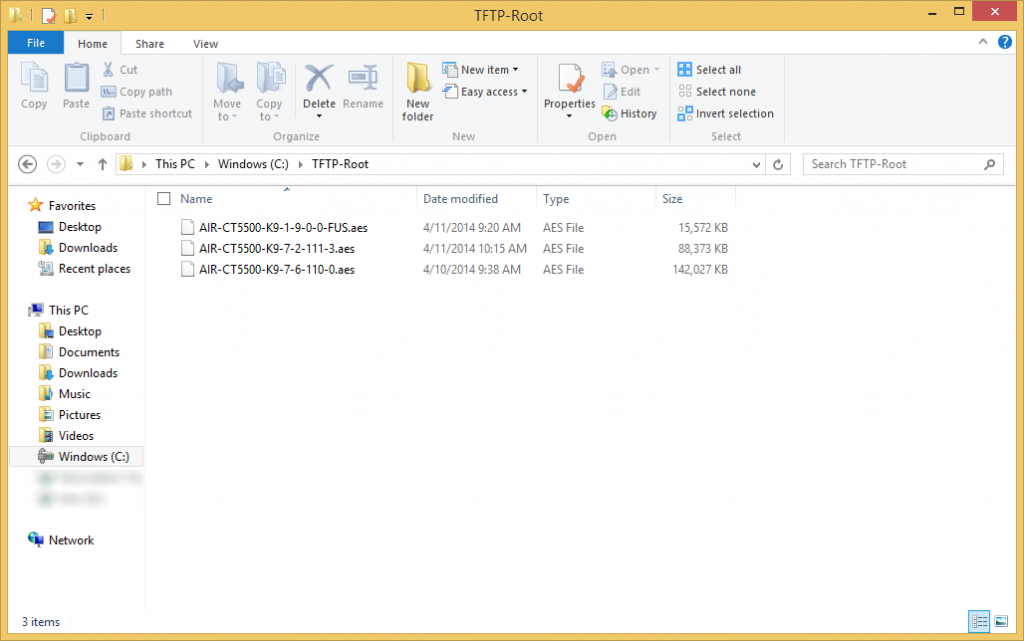Click the Copy icon in the ribbon
This screenshot has height=641, width=1024.
coord(34,88)
